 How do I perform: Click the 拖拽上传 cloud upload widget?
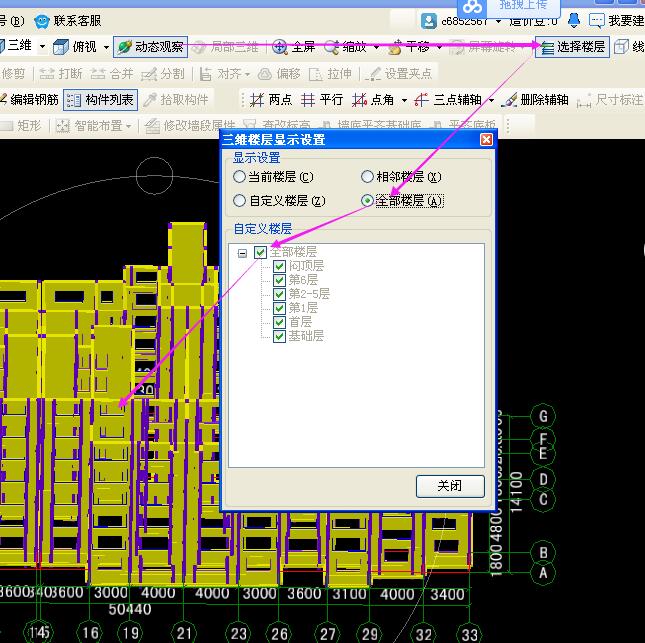[508, 7]
